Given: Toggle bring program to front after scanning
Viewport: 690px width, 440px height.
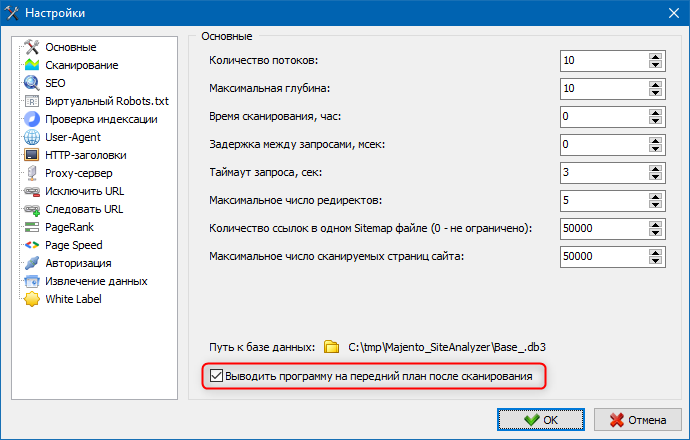Looking at the screenshot, I should [x=216, y=376].
